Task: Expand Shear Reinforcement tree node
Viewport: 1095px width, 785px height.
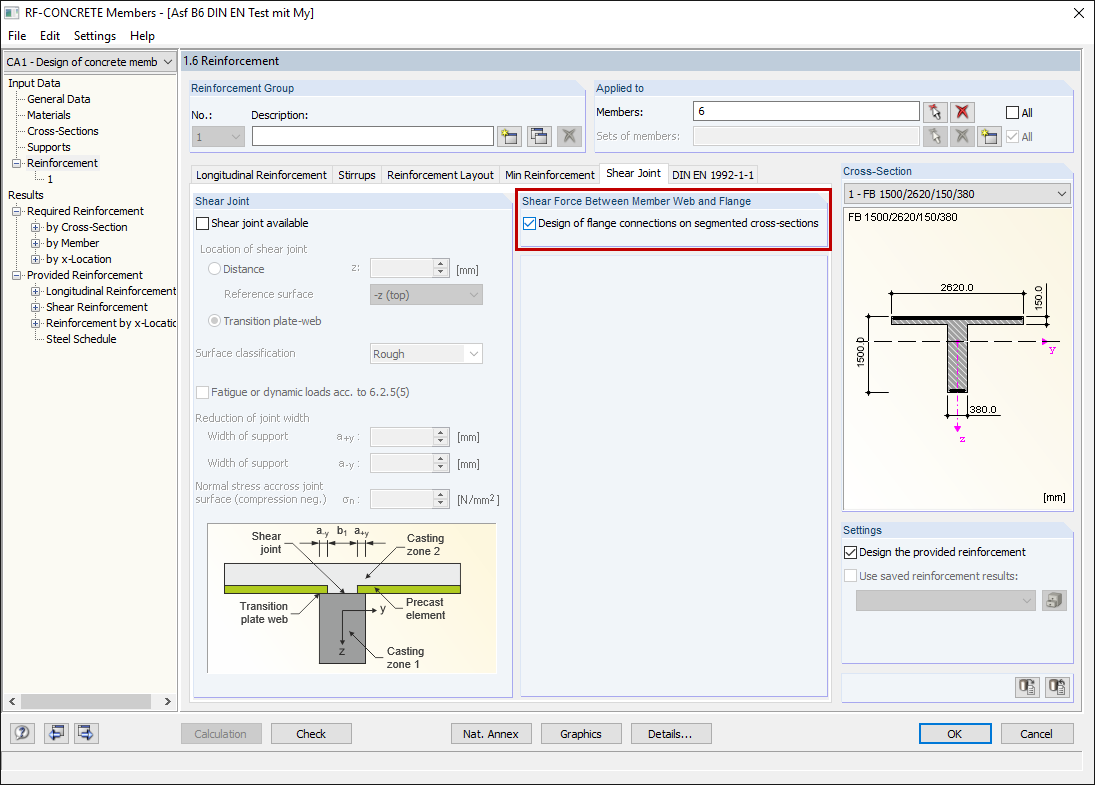Action: click(35, 307)
